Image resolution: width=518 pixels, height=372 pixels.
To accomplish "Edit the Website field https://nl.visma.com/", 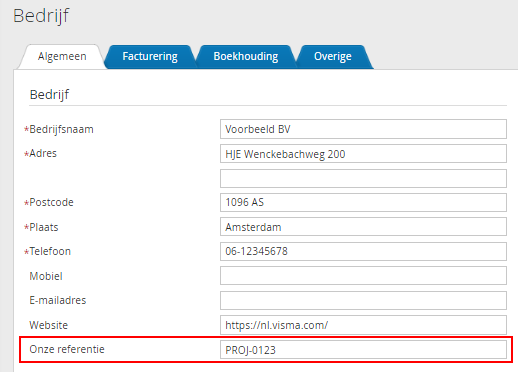I will click(363, 325).
